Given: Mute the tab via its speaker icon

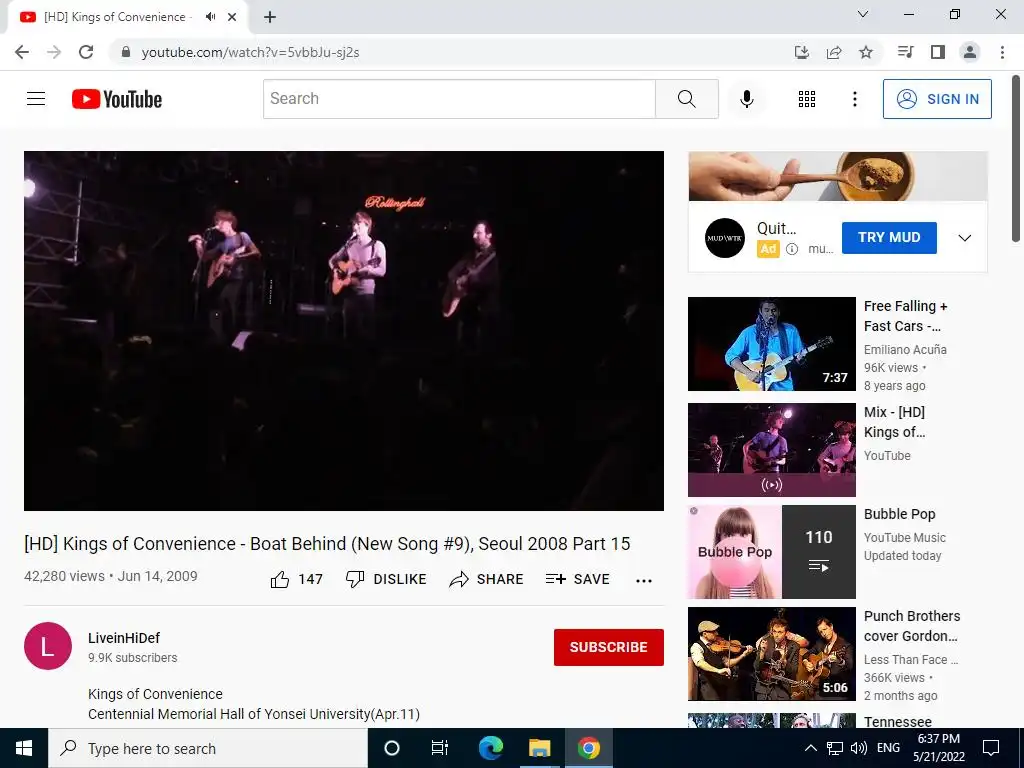Looking at the screenshot, I should 210,17.
